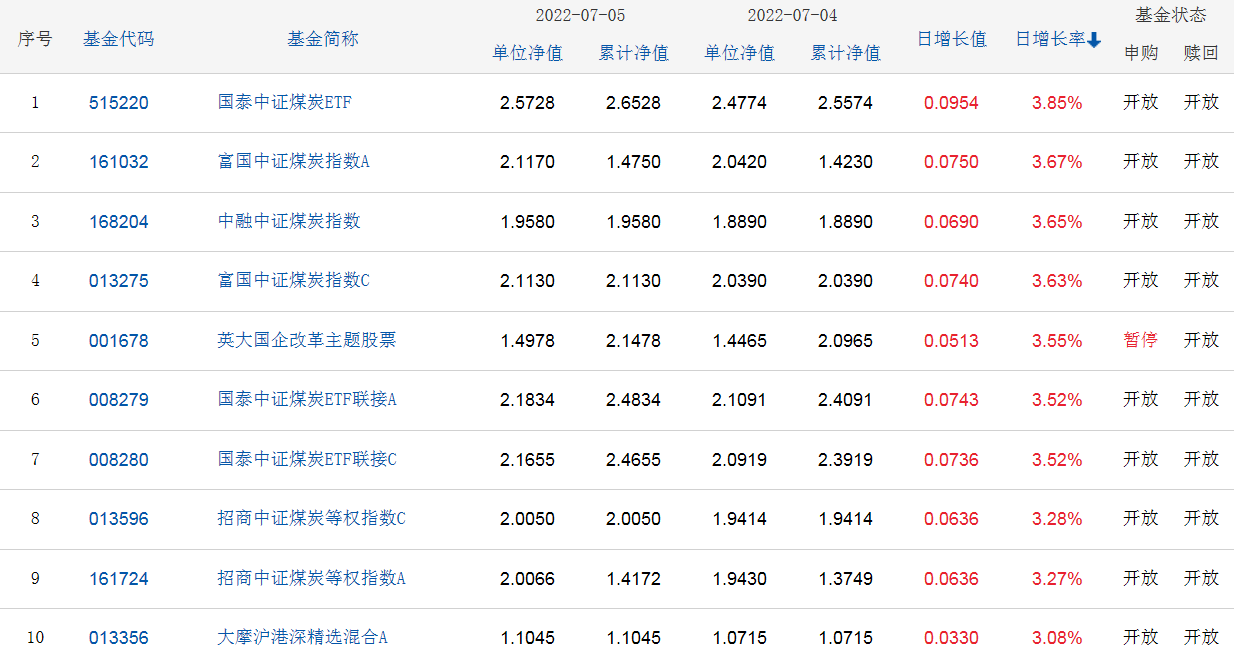Open fund code 008280 link
Viewport: 1234px width, 666px height.
(118, 459)
